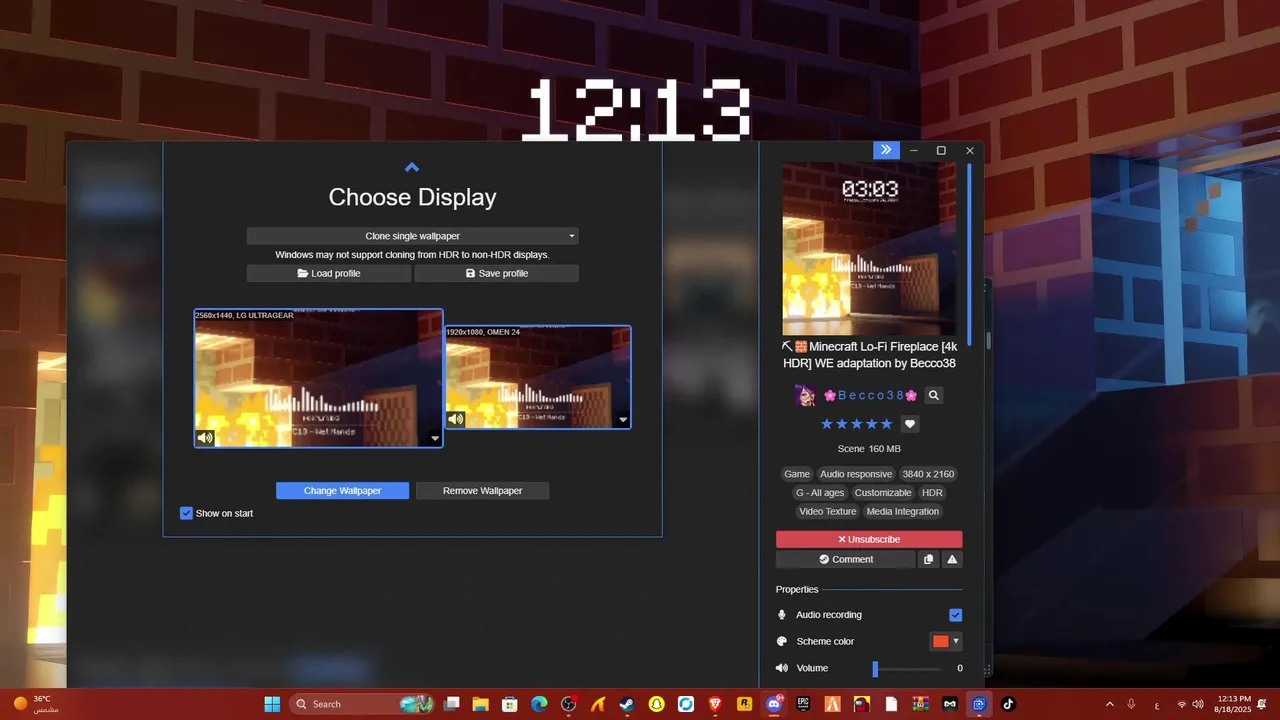Open the Minecraft Lo-Fi Fireplace preview image
Viewport: 1280px width, 720px height.
[x=869, y=249]
